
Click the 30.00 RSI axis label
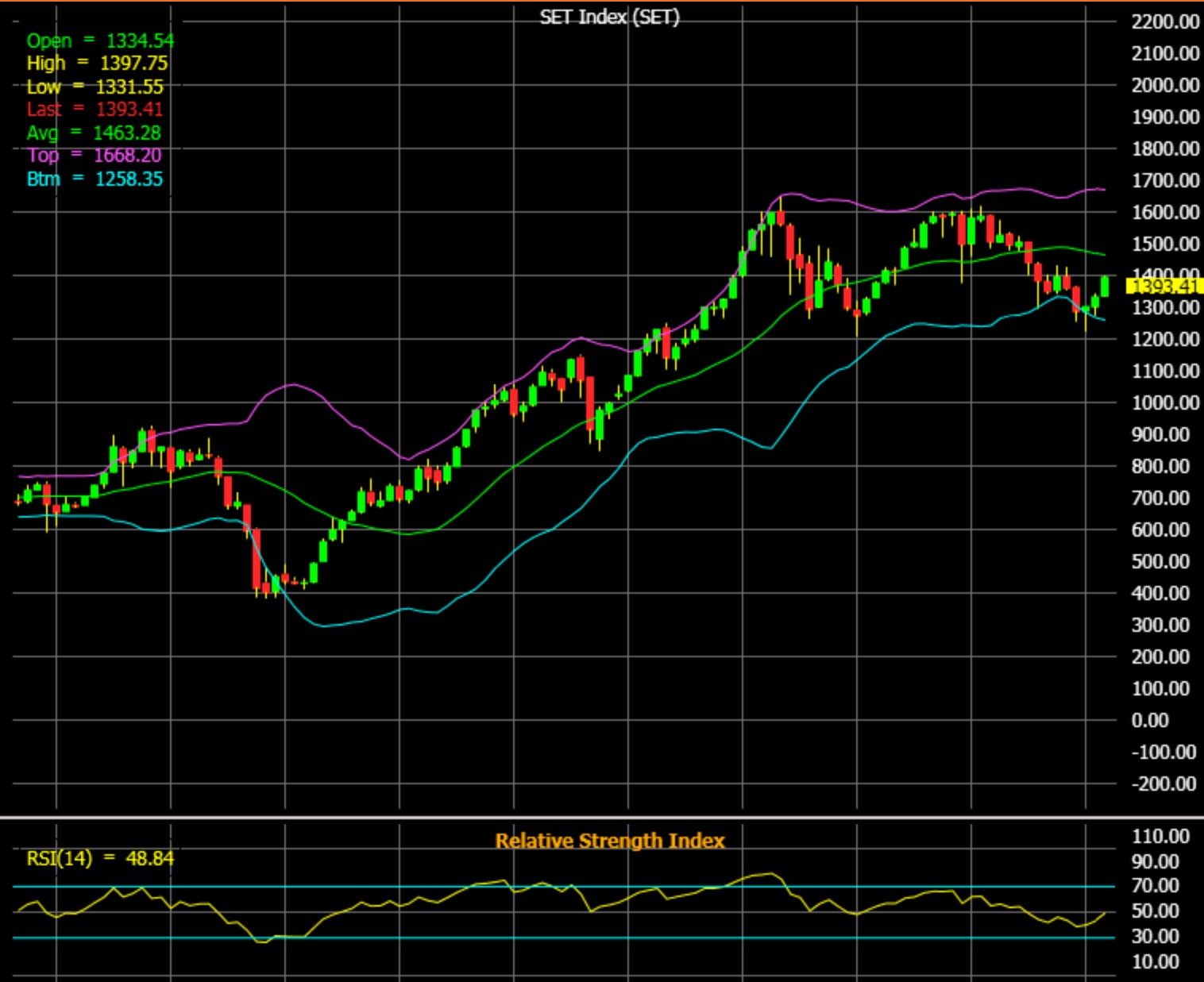(x=1156, y=936)
